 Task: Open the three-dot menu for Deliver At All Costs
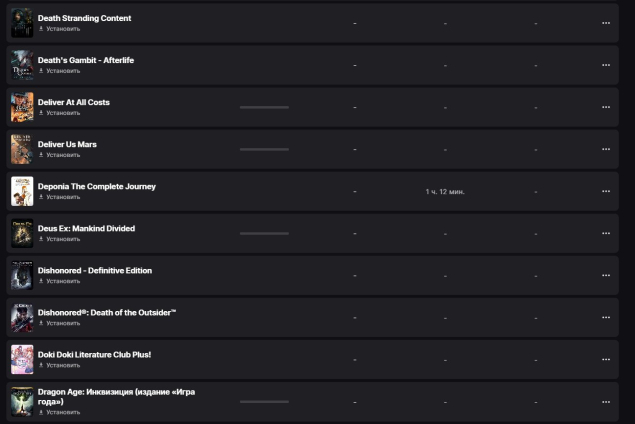[606, 107]
